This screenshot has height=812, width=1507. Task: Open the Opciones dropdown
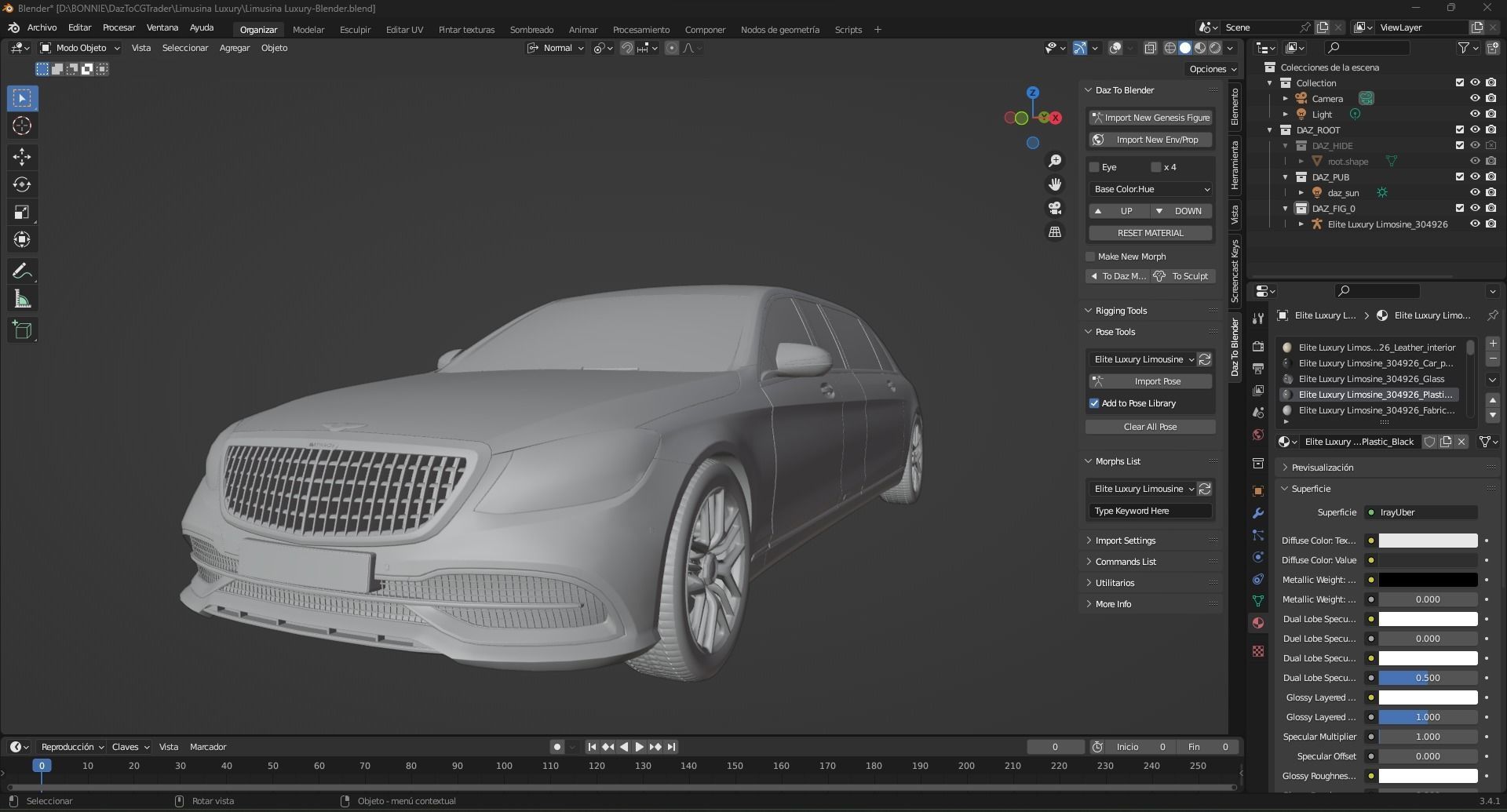[1213, 69]
